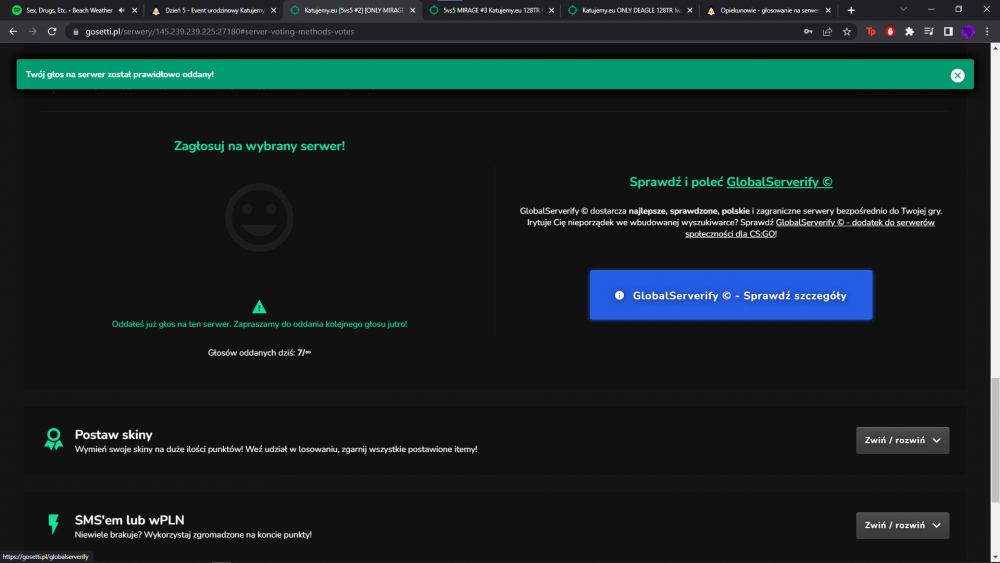Open the tab search chevron dropdown

click(903, 10)
